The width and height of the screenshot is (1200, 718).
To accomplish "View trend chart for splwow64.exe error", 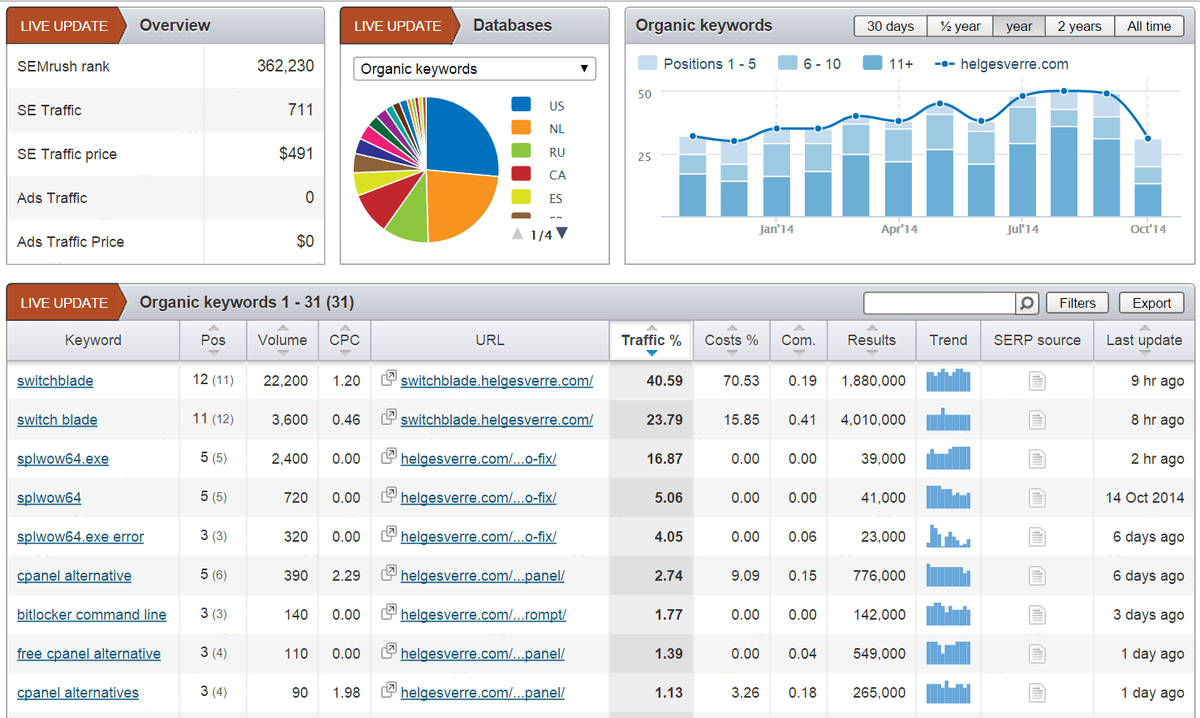I will pyautogui.click(x=948, y=537).
